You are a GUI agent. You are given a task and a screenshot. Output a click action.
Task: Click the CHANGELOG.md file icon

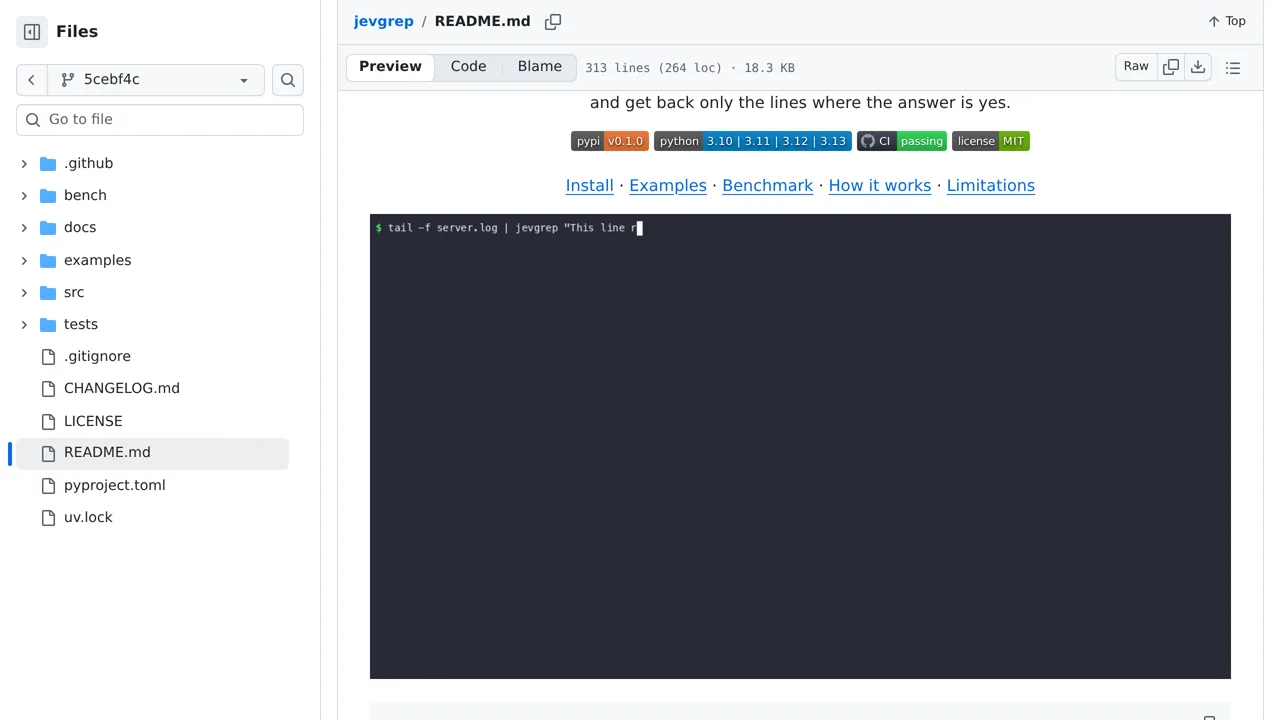click(48, 389)
